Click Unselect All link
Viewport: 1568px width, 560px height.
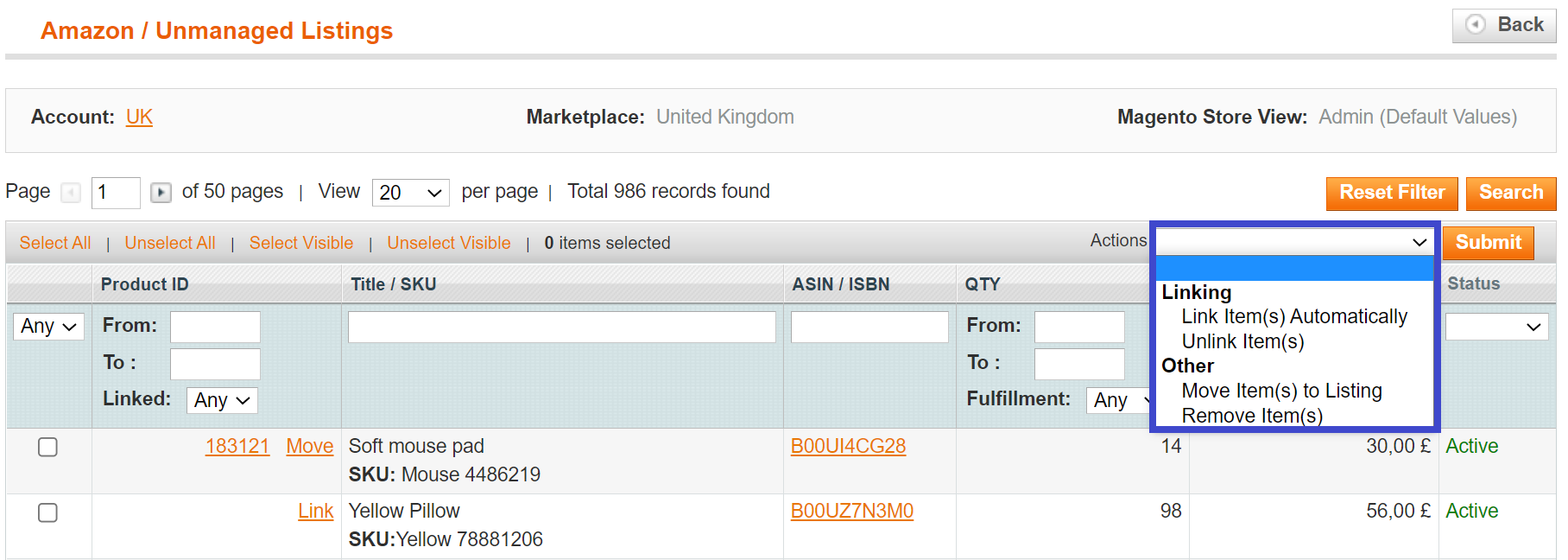(170, 243)
